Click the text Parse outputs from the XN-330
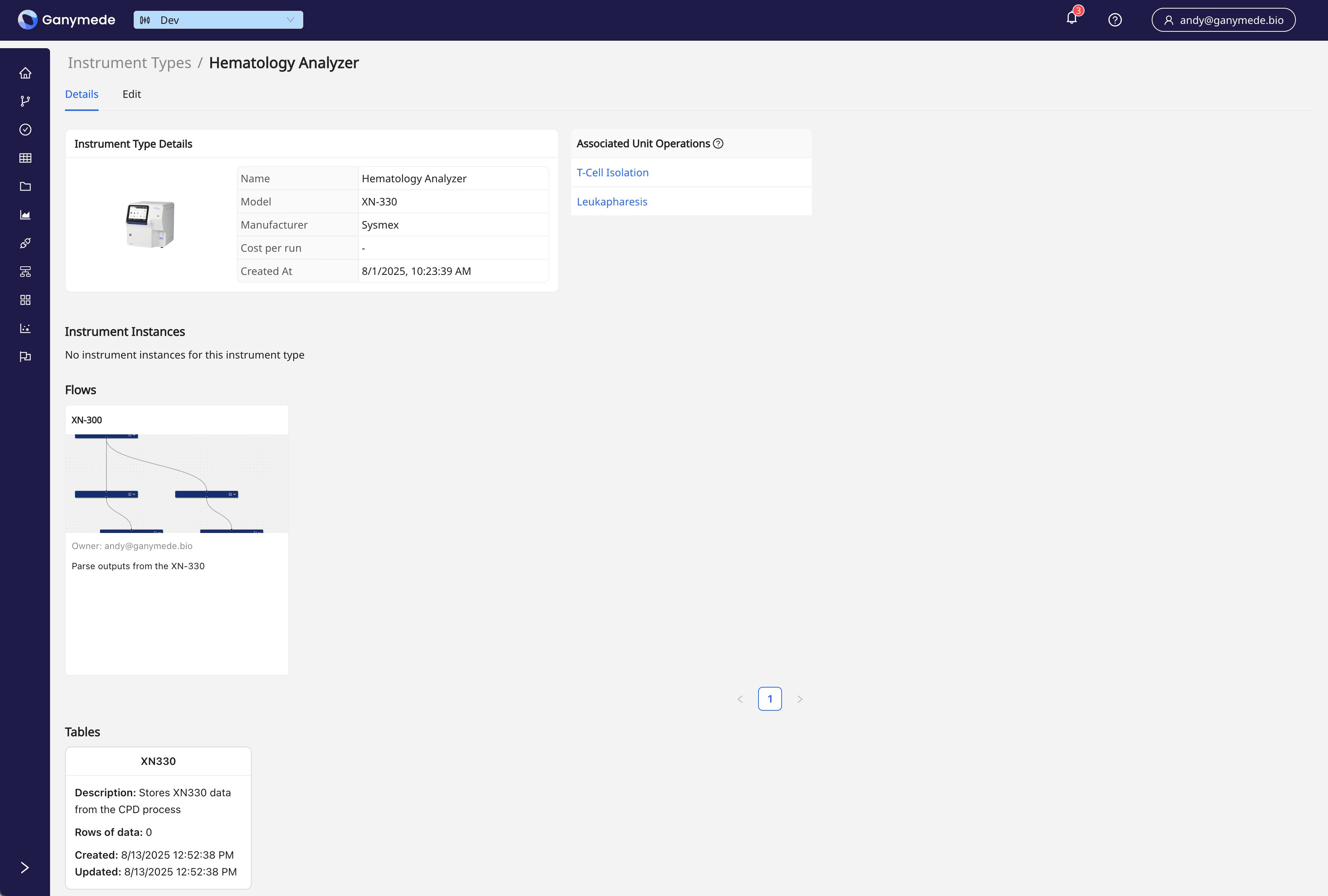This screenshot has width=1328, height=896. point(138,566)
